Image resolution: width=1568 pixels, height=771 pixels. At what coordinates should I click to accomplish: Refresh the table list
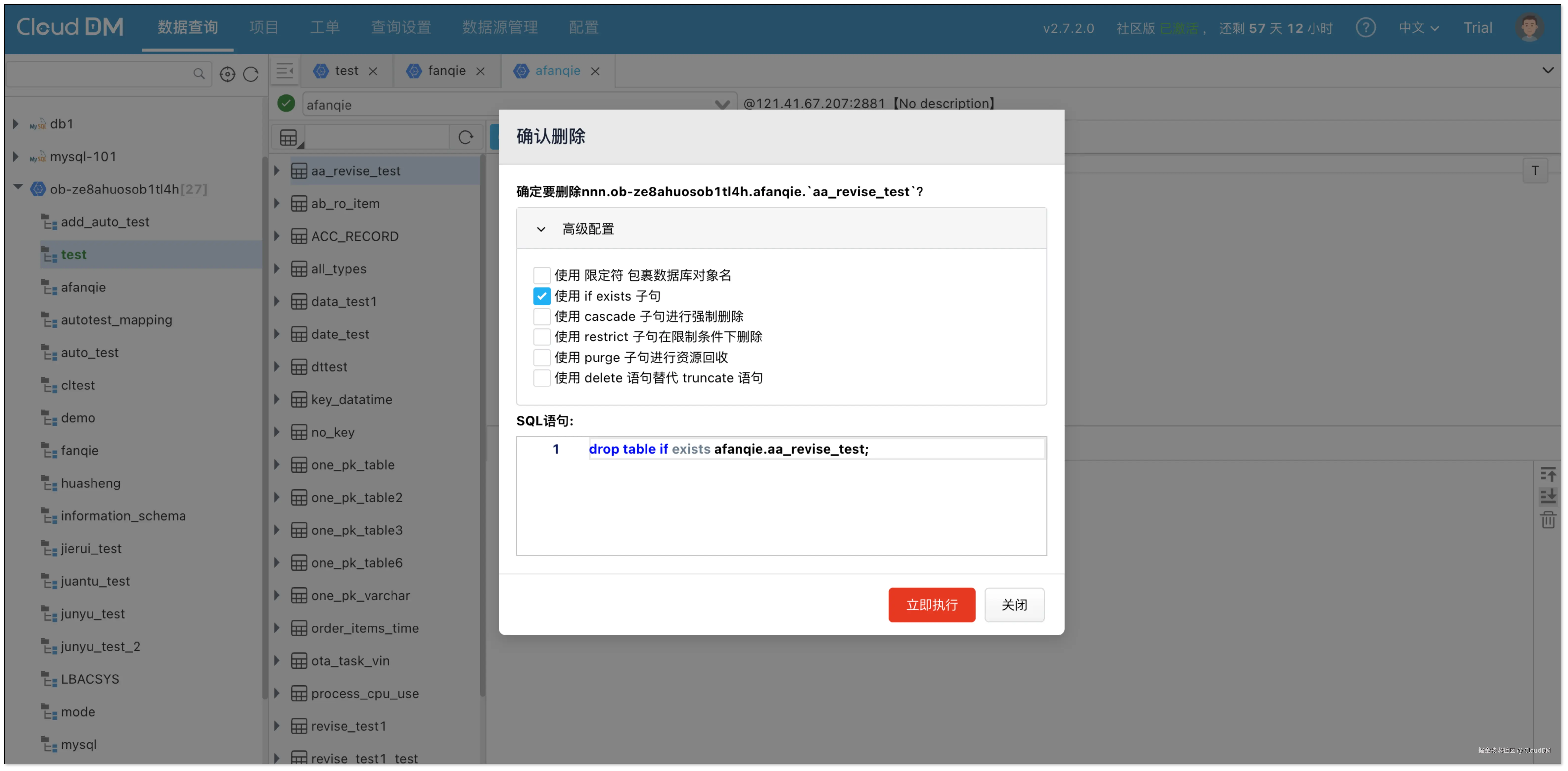tap(466, 138)
